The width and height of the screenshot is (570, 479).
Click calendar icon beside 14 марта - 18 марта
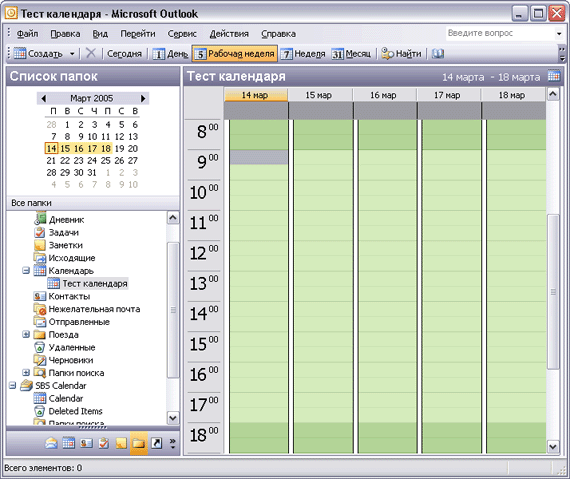pyautogui.click(x=554, y=76)
